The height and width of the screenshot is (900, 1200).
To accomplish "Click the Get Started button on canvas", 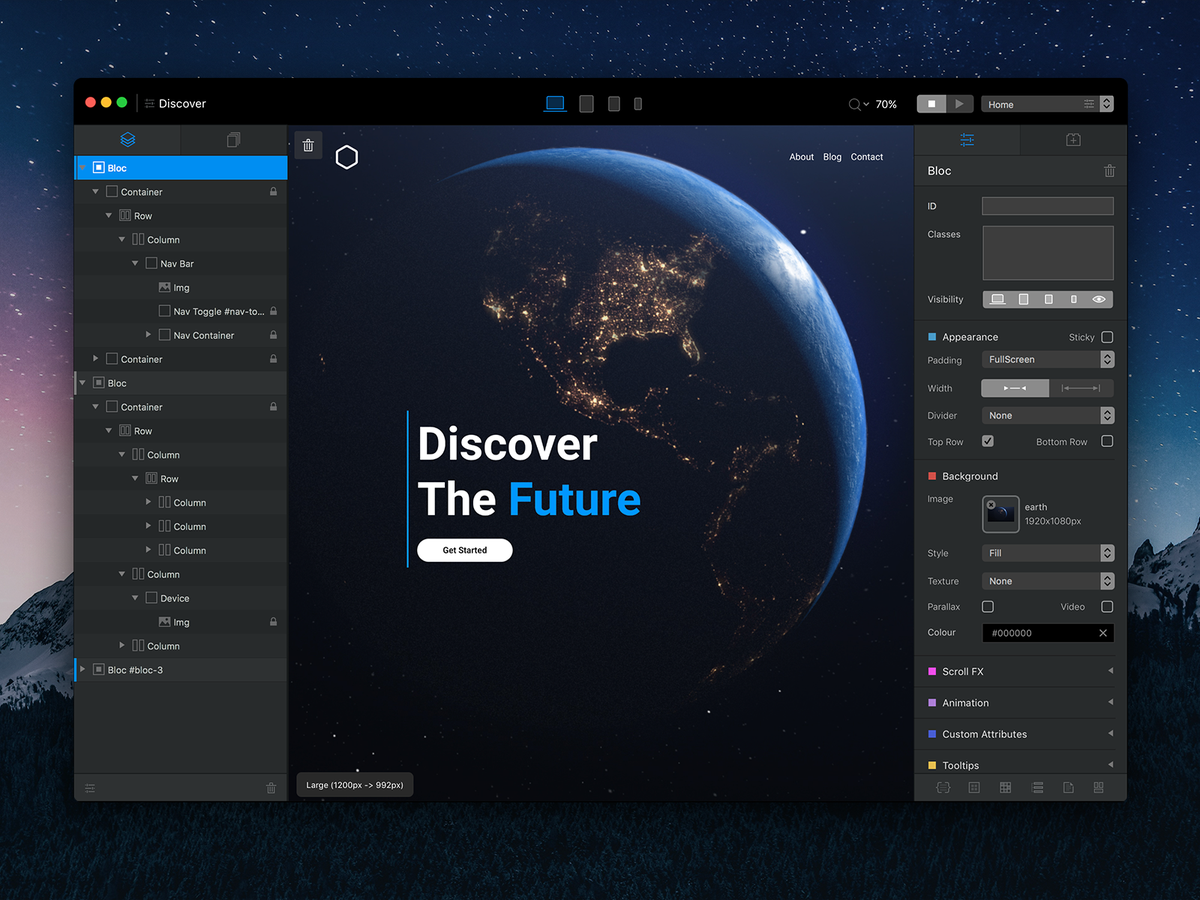I will [x=465, y=550].
